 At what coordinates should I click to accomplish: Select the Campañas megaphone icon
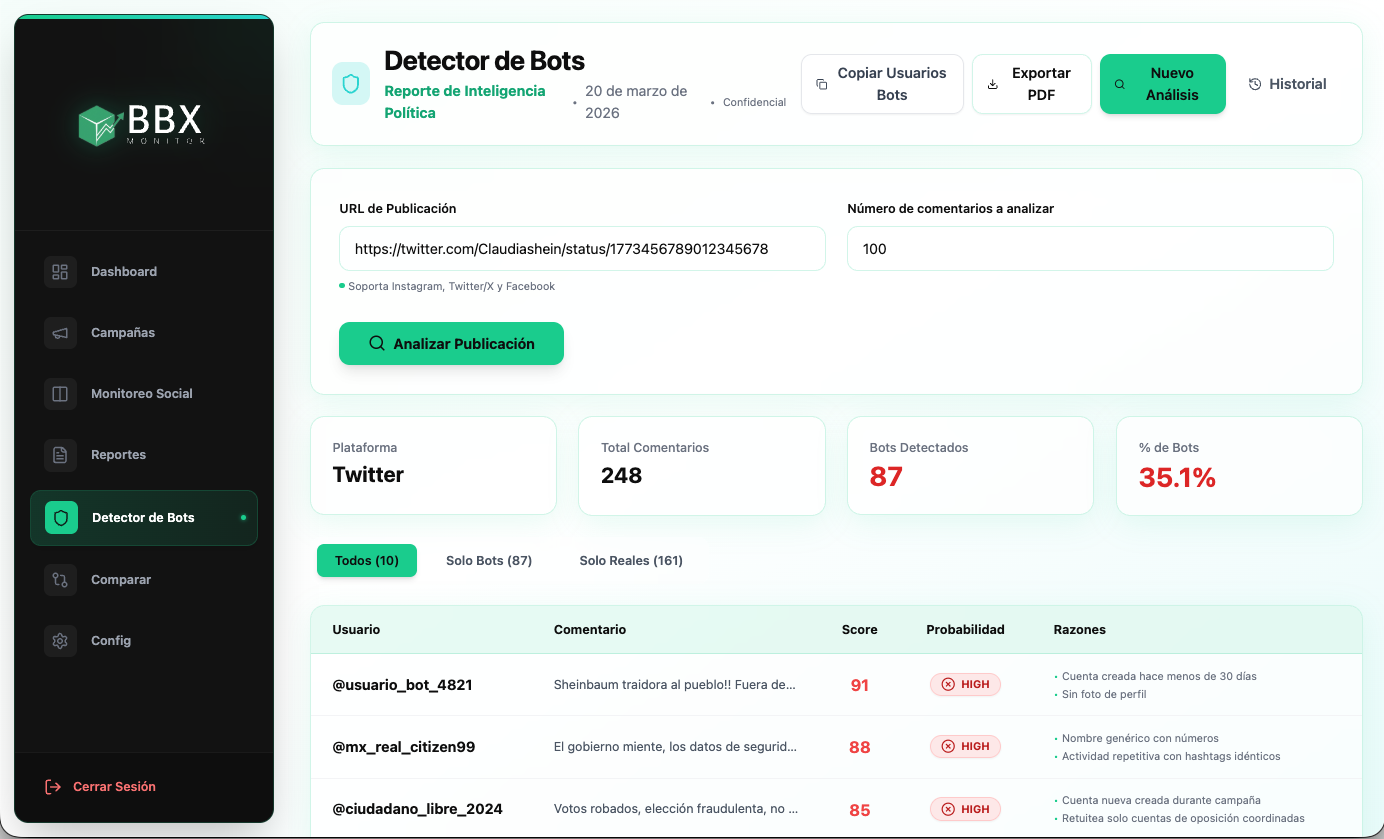[60, 332]
